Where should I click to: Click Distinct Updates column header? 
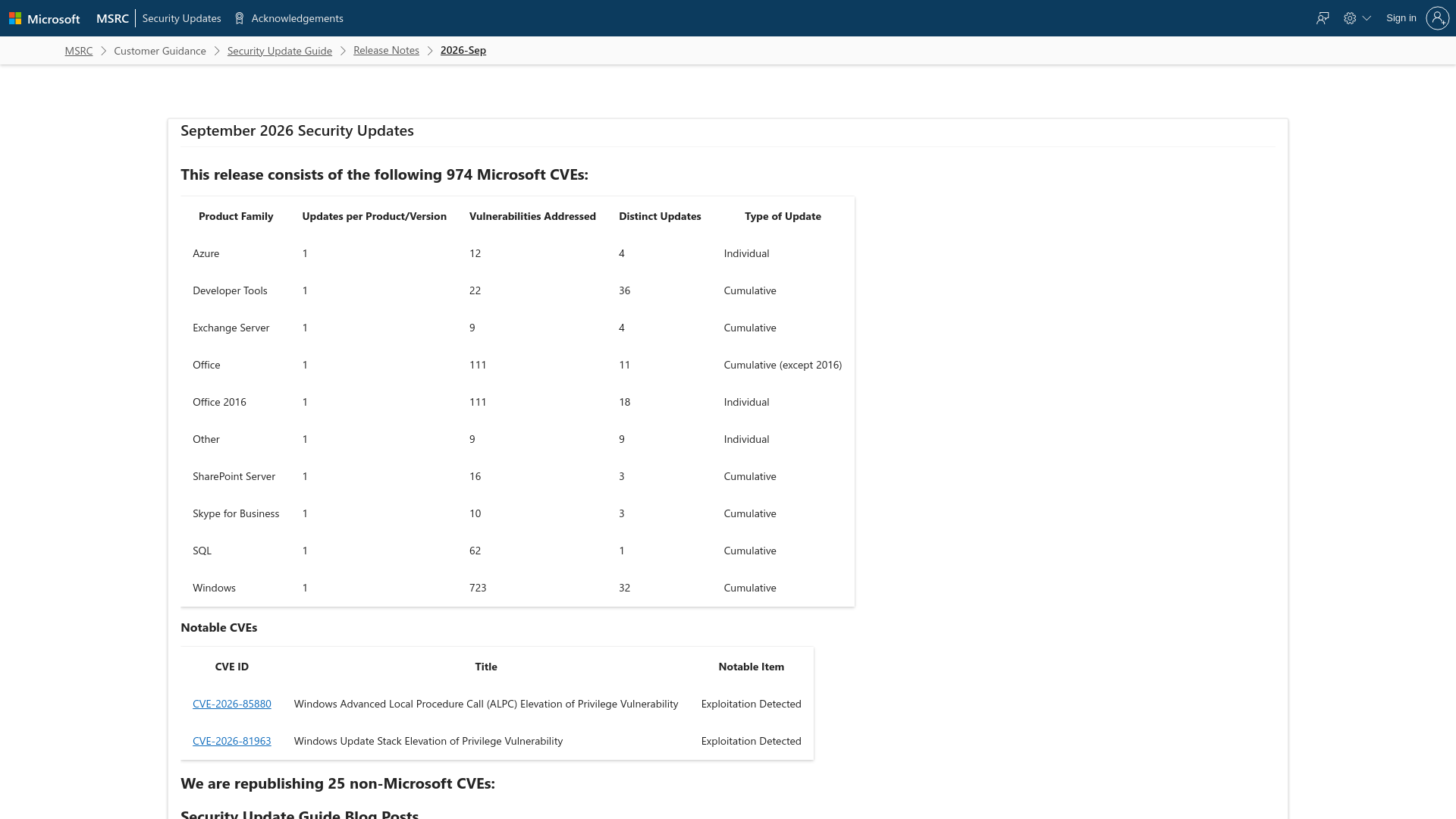pos(660,216)
